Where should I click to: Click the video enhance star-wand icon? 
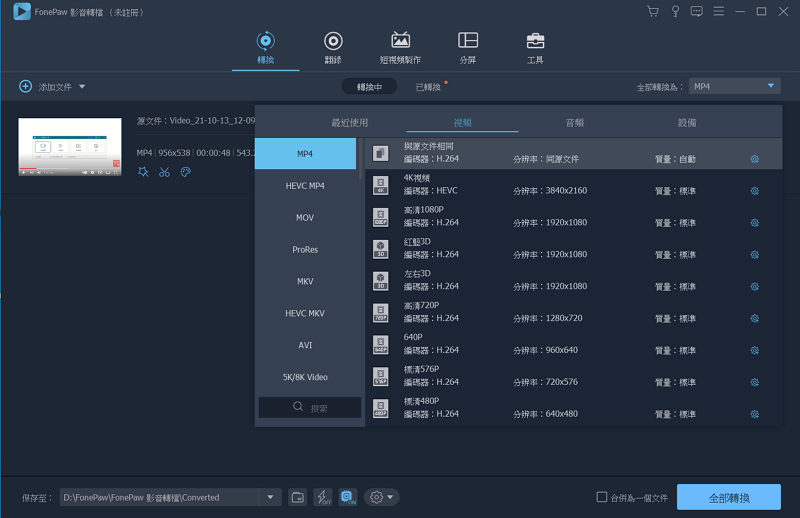coord(143,172)
